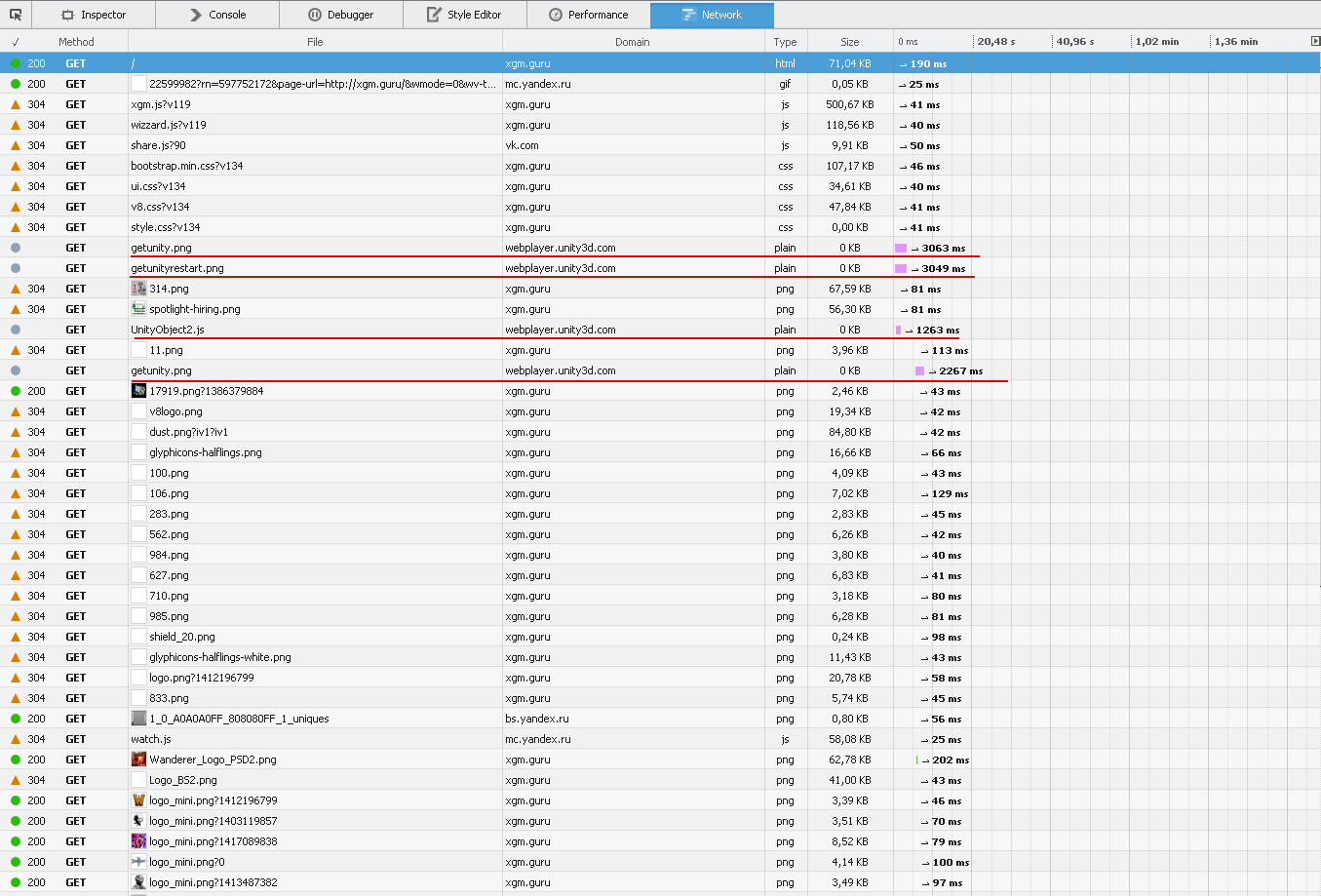Image resolution: width=1321 pixels, height=896 pixels.
Task: Select the Network tab
Action: pyautogui.click(x=713, y=15)
